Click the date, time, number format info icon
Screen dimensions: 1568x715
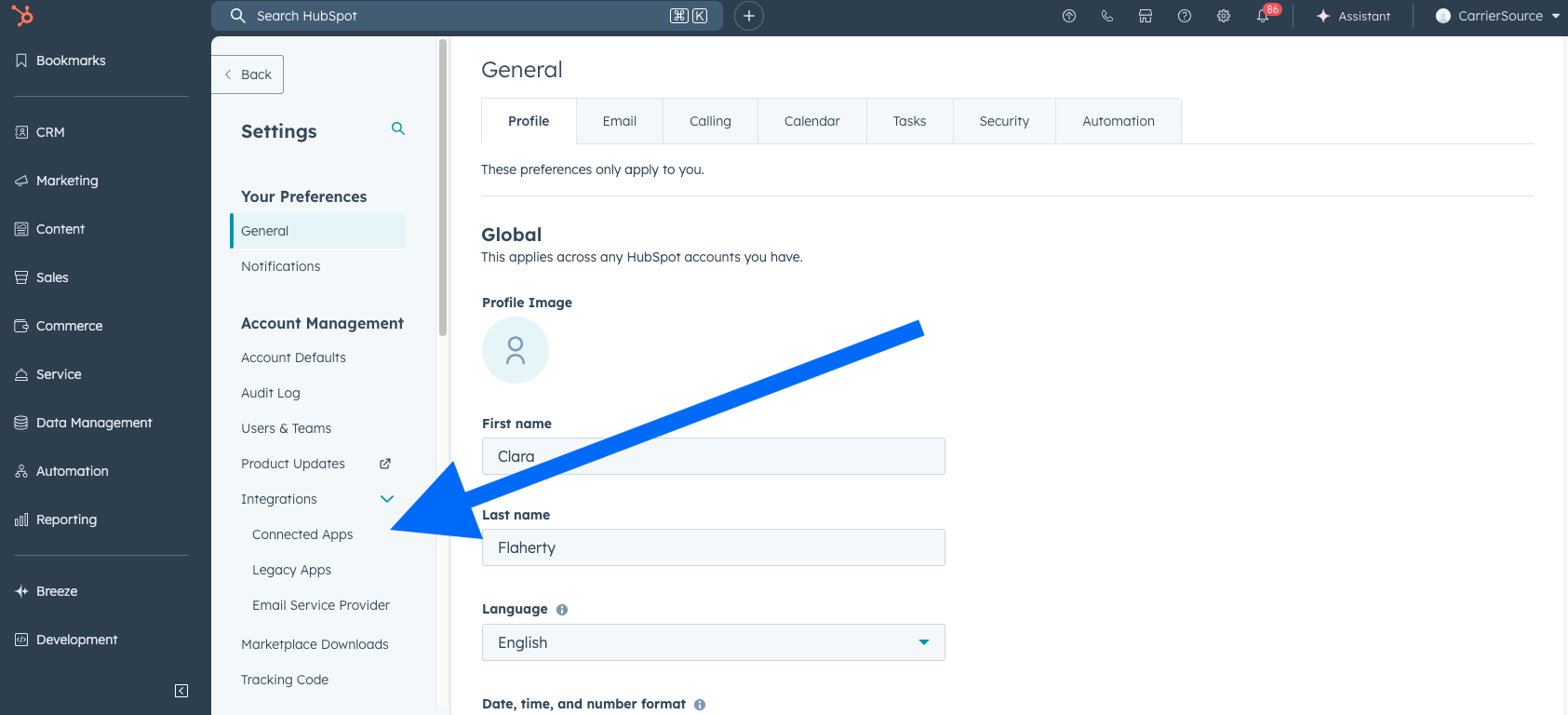[700, 705]
